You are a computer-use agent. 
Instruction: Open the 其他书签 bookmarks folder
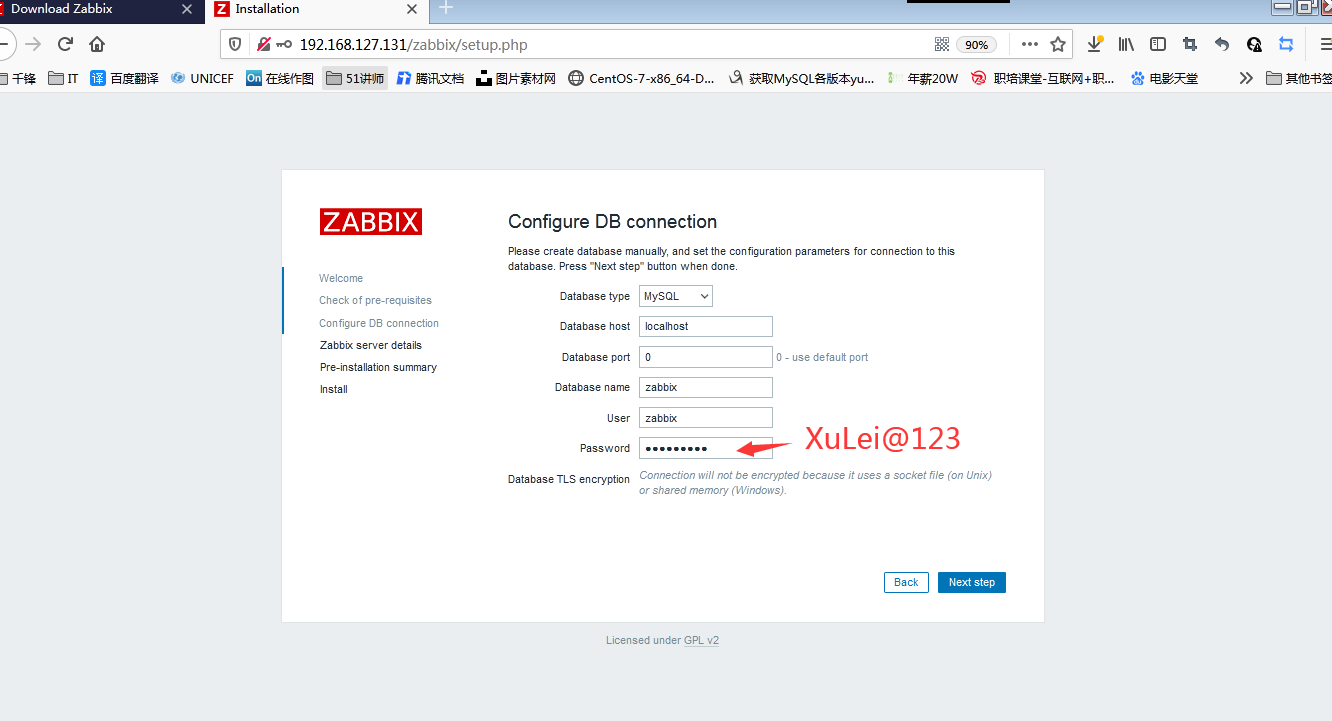(x=1298, y=78)
